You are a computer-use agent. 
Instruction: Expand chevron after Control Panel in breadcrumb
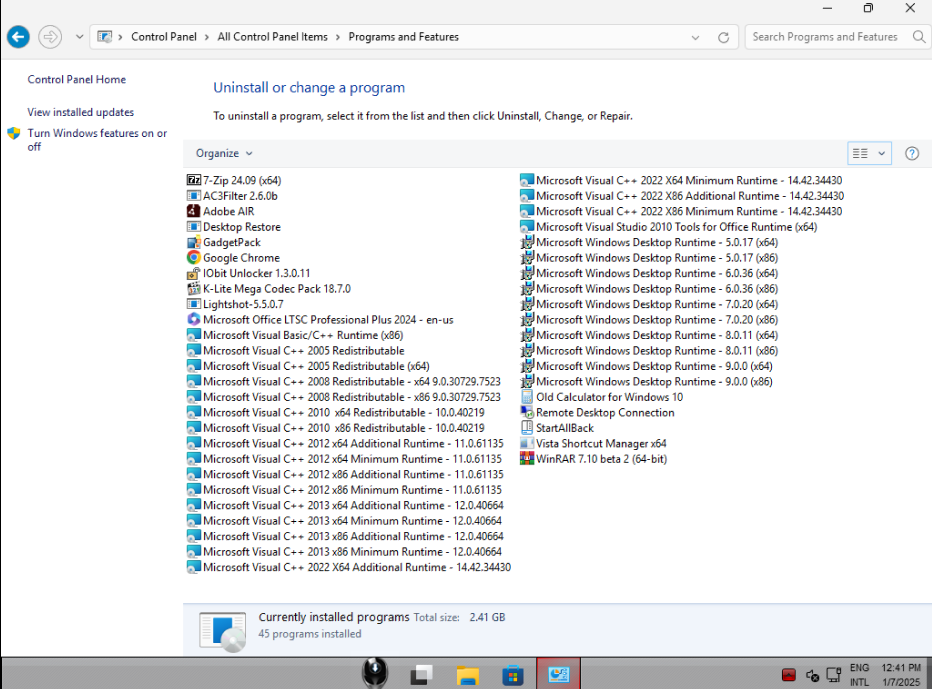coord(207,37)
